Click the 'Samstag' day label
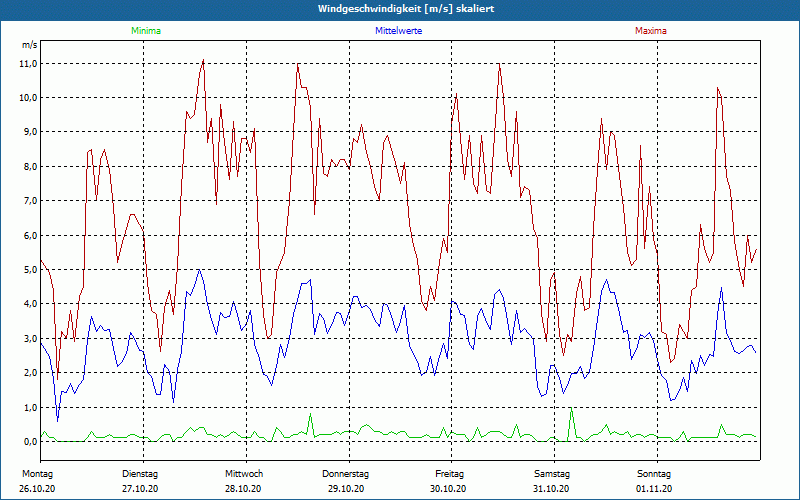This screenshot has width=800, height=500. click(552, 474)
